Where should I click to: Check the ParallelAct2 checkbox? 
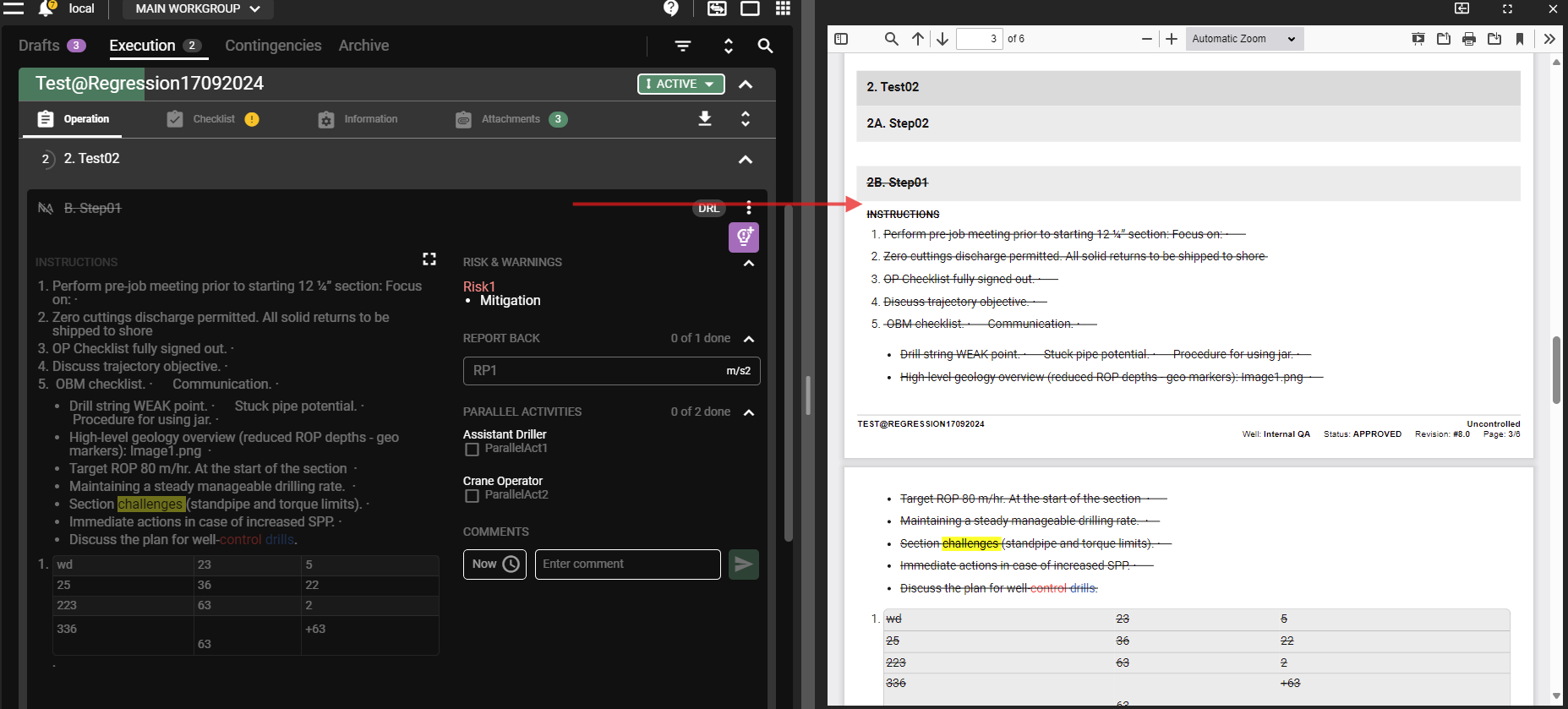473,496
